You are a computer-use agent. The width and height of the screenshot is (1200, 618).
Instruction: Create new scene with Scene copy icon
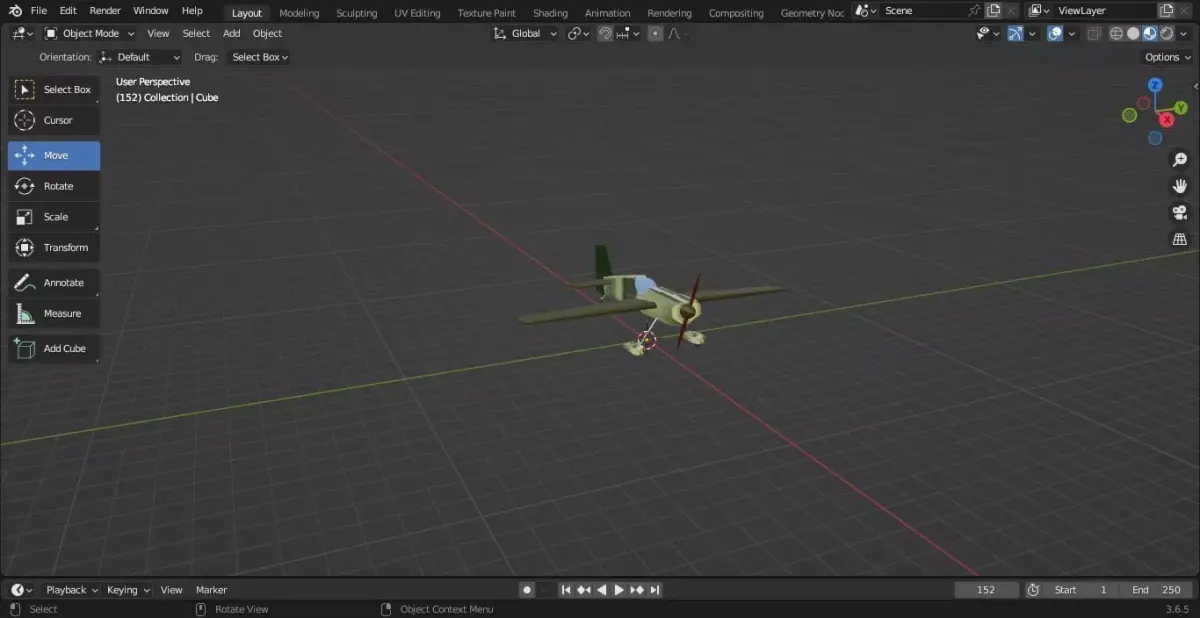tap(993, 11)
